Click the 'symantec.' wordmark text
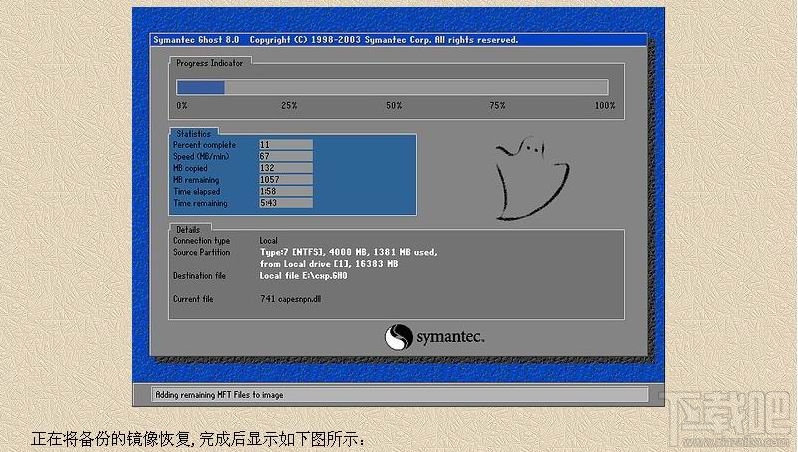This screenshot has width=798, height=452. [450, 337]
